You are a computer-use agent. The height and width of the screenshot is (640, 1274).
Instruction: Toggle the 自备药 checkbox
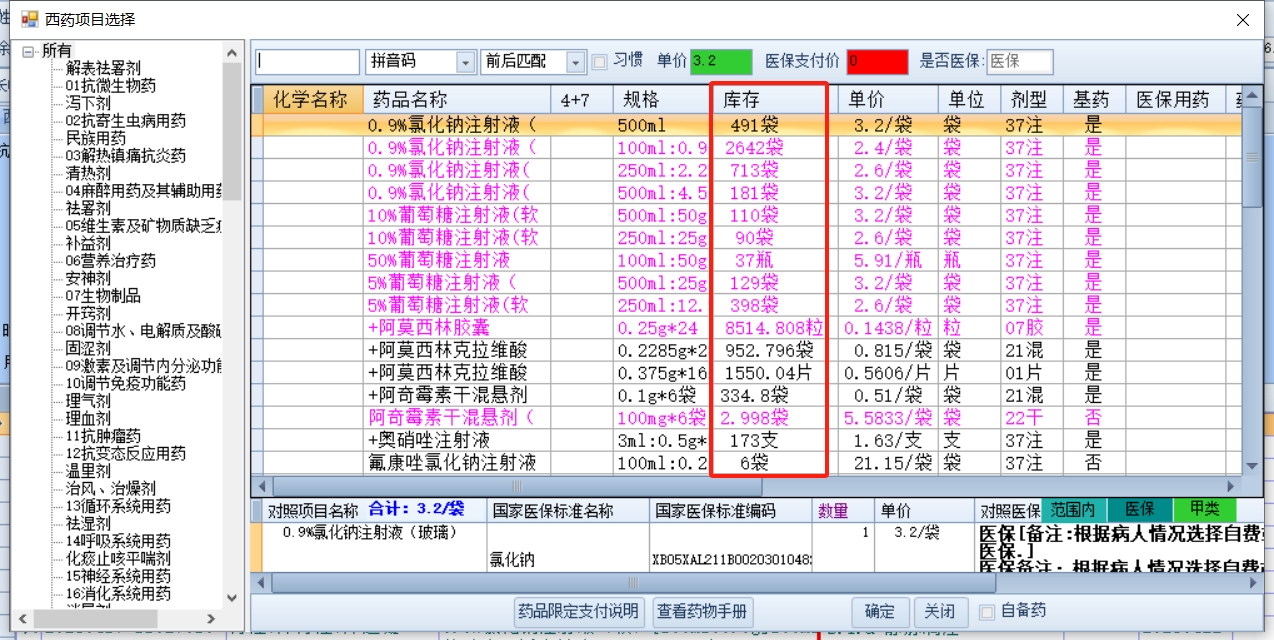point(987,611)
